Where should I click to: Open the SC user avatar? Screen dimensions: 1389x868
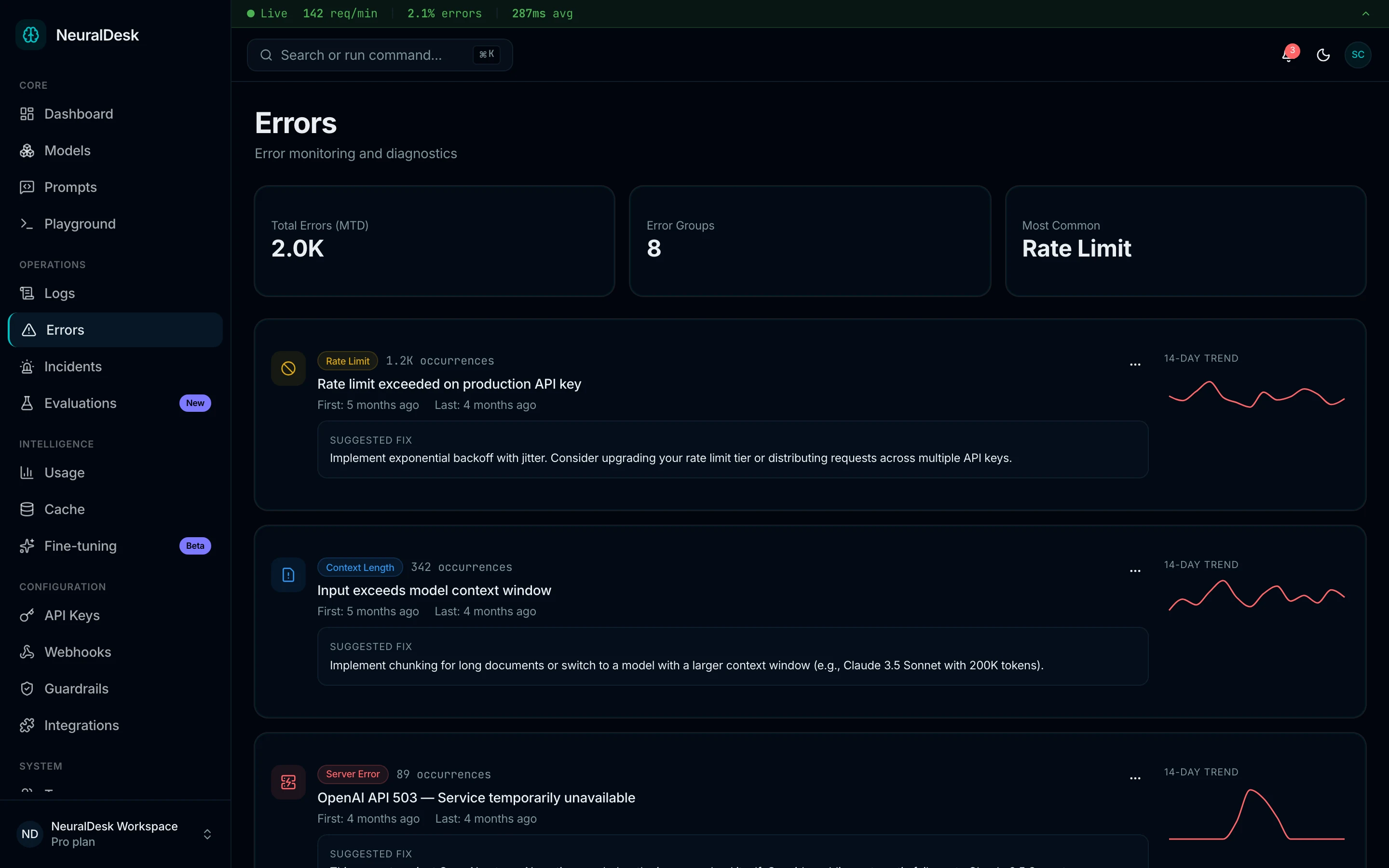click(1358, 55)
